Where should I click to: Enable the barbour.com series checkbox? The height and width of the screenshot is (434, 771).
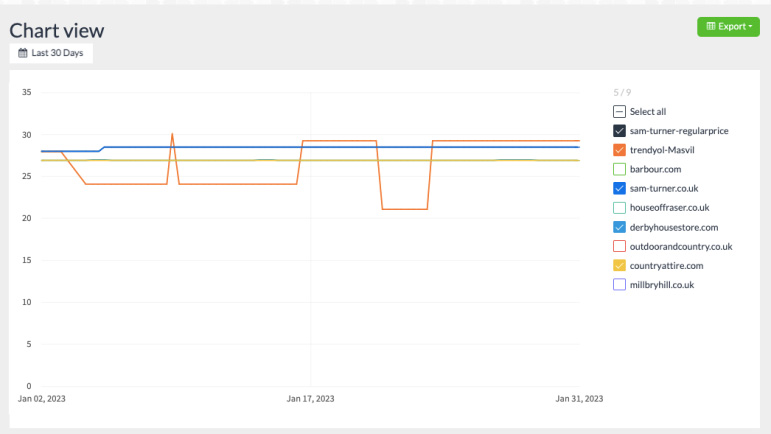point(619,169)
